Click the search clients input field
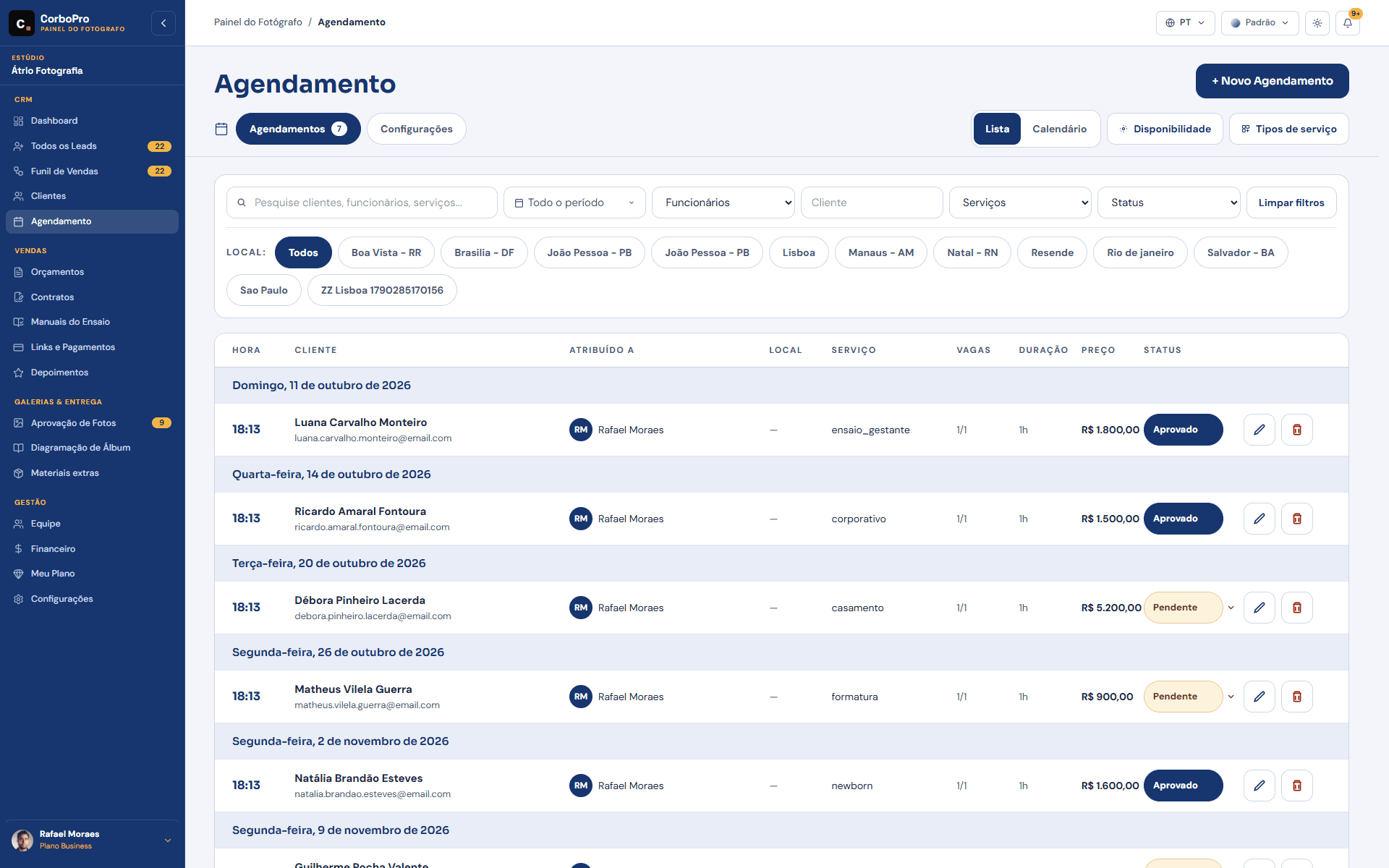 [362, 203]
